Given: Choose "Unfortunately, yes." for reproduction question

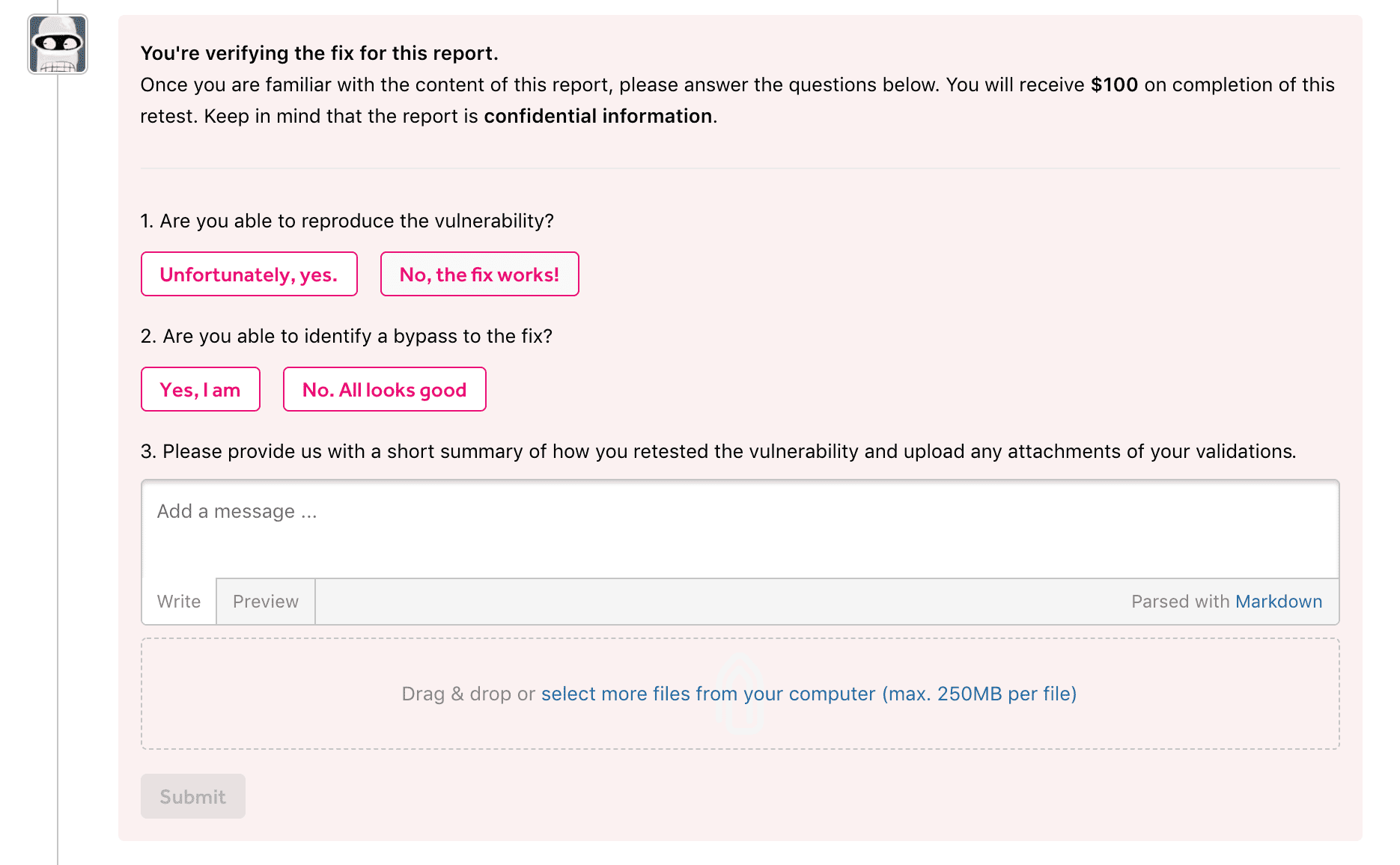Looking at the screenshot, I should [x=249, y=275].
